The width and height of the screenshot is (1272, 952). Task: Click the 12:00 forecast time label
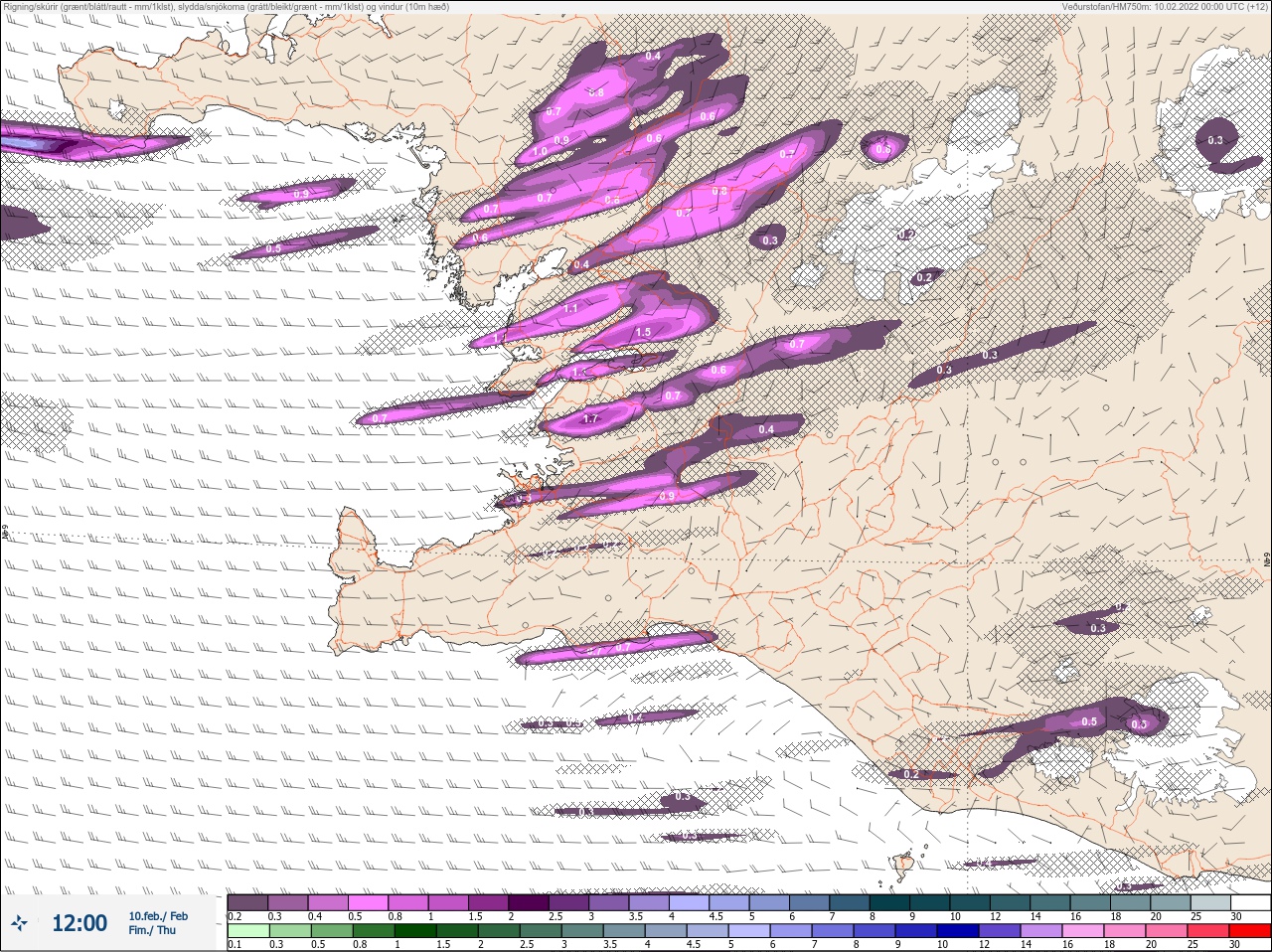pos(79,923)
